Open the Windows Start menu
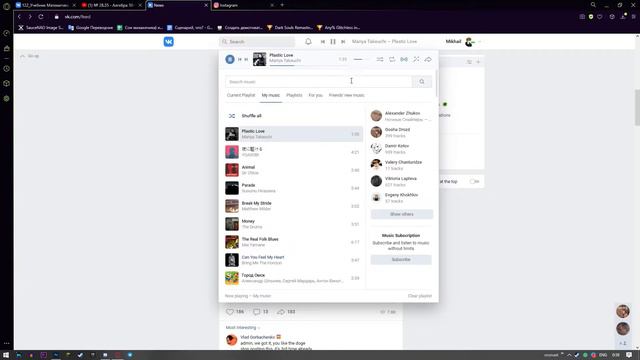Screen dimensions: 640x360 pyautogui.click(x=6, y=355)
